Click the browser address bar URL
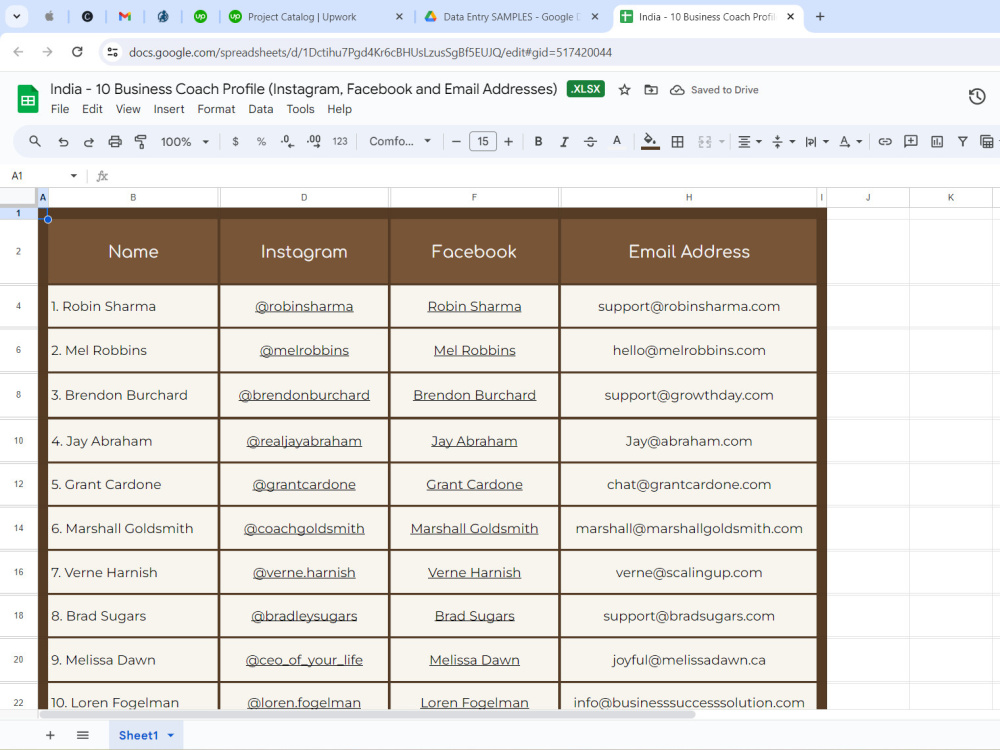Screen dimensions: 1000x750 pos(370,52)
